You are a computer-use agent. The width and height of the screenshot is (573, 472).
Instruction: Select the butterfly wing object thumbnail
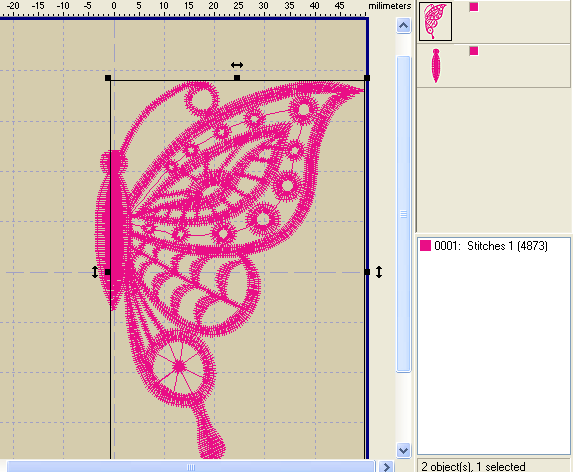tap(435, 22)
